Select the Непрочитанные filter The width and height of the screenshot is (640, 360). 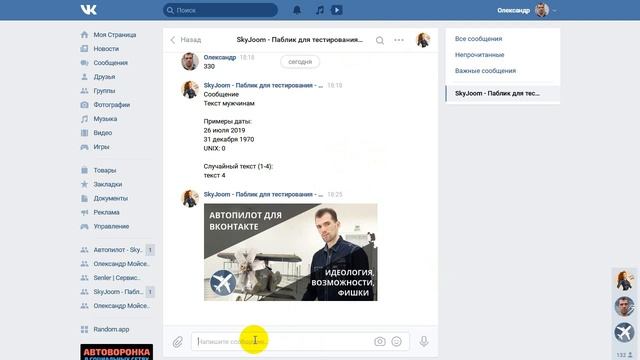click(479, 55)
